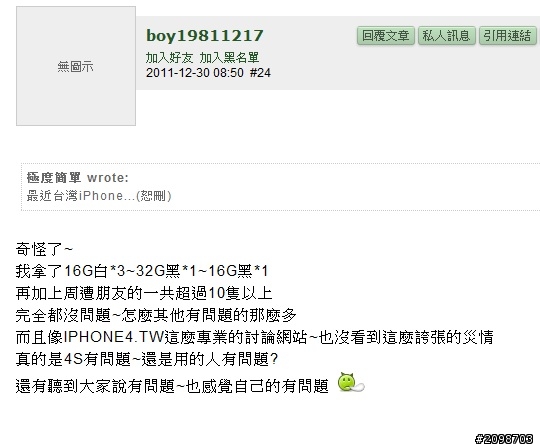Click the line mentioning 16G白*3~32G黑*1
540x447 pixels.
[x=142, y=271]
